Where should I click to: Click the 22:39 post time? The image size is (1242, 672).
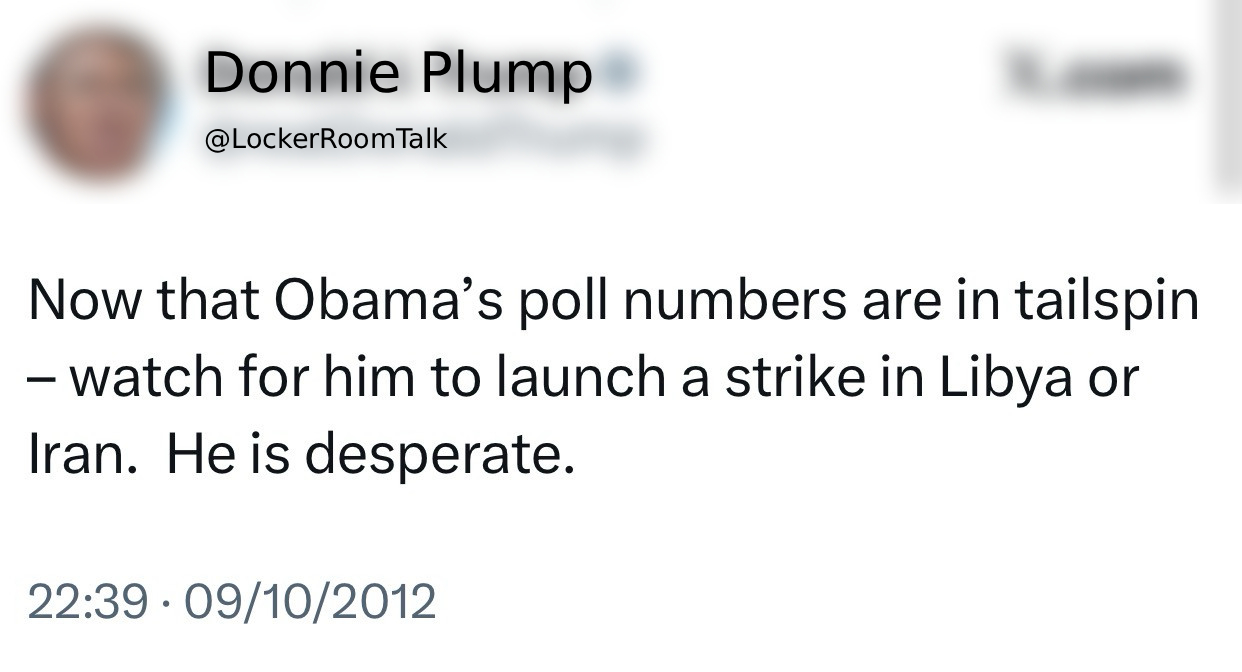[88, 601]
